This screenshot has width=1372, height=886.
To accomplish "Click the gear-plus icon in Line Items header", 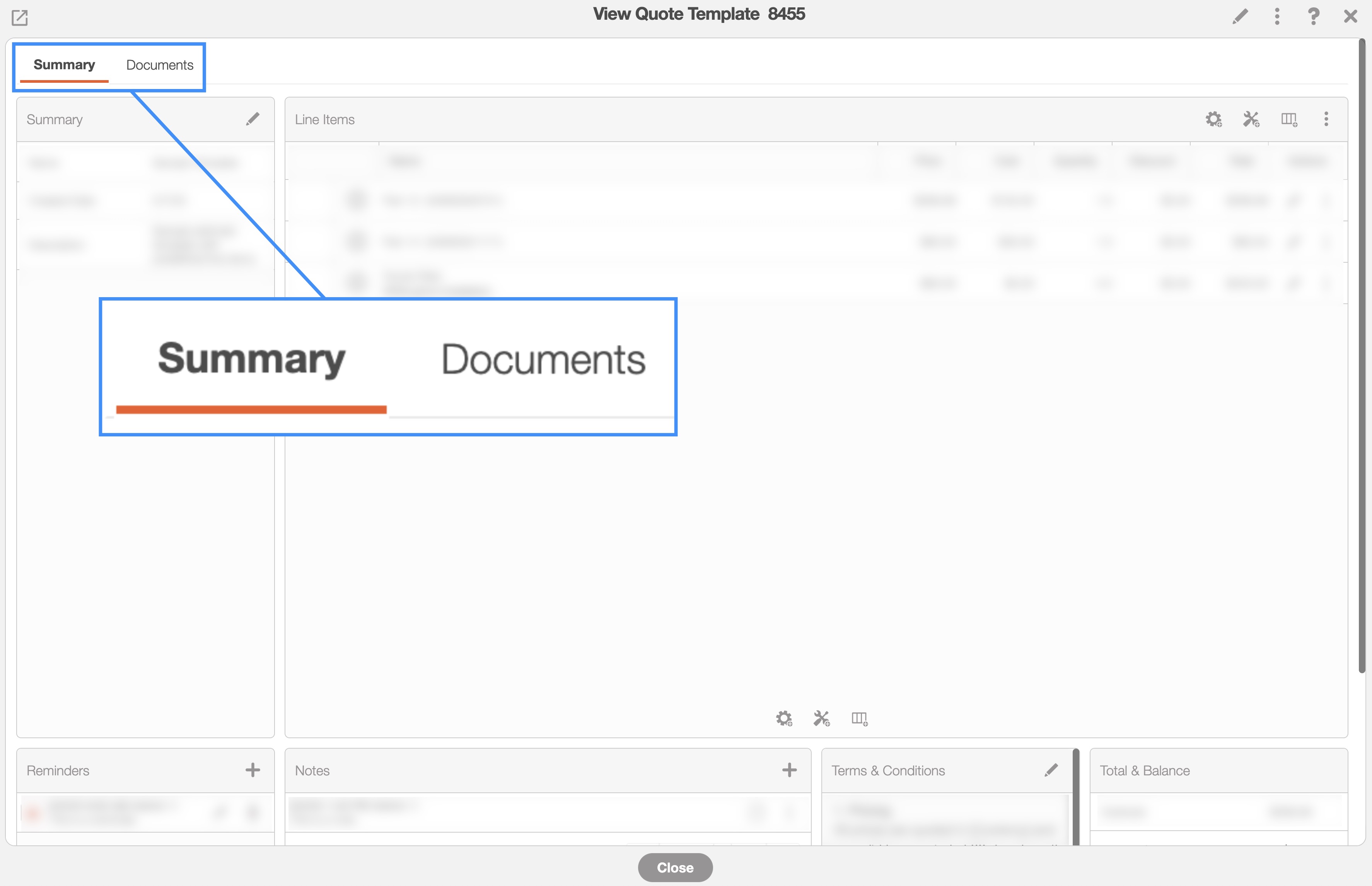I will [1213, 119].
